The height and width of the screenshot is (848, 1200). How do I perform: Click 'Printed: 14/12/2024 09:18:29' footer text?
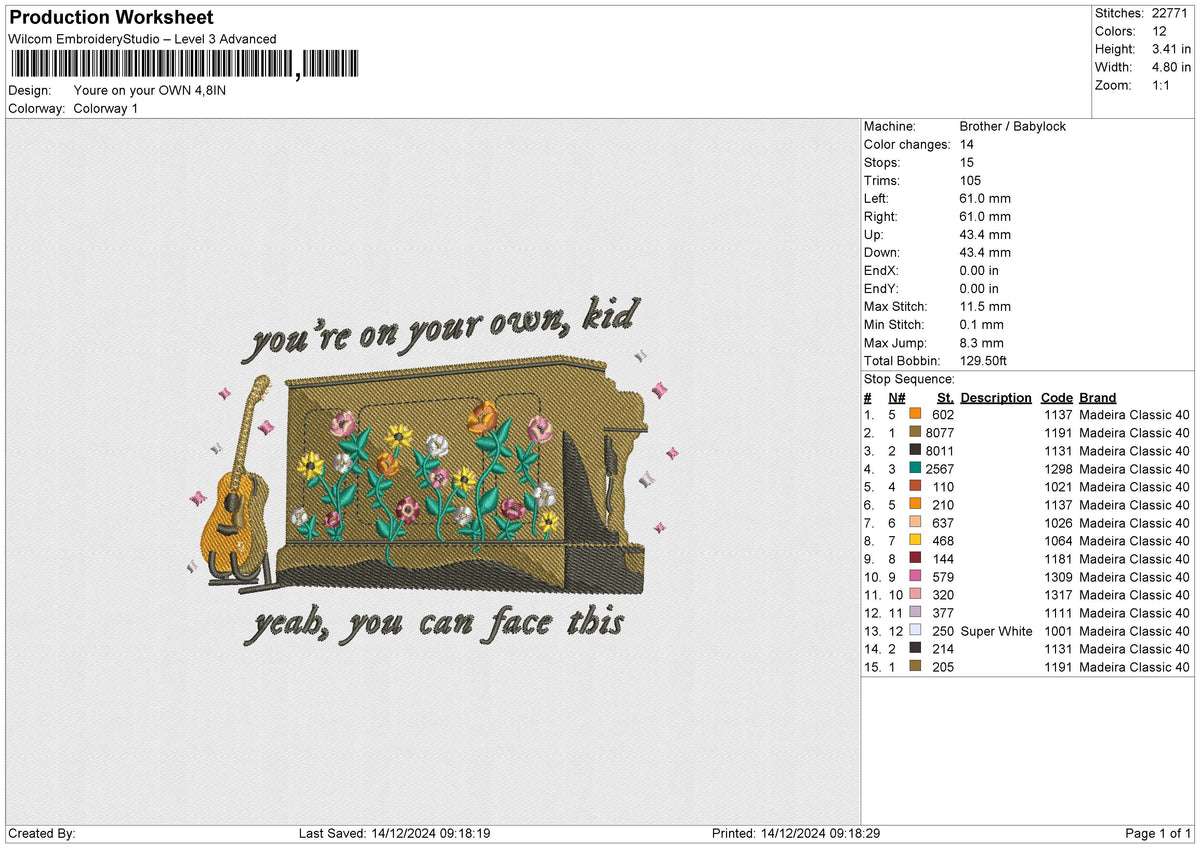click(796, 833)
